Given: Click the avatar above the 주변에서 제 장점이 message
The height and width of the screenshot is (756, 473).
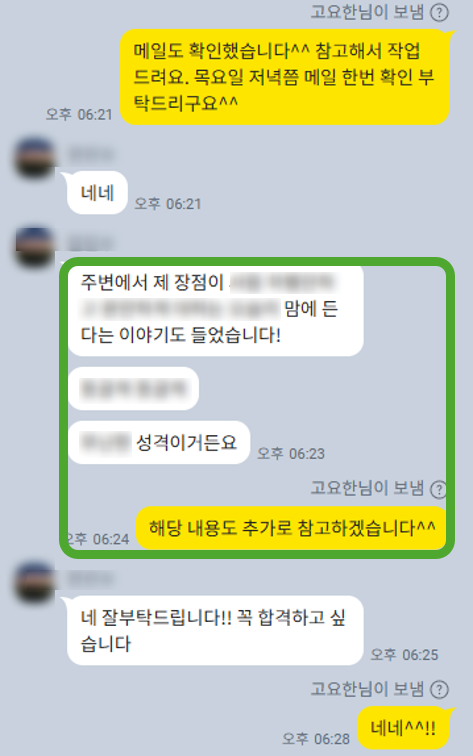Looking at the screenshot, I should (35, 247).
